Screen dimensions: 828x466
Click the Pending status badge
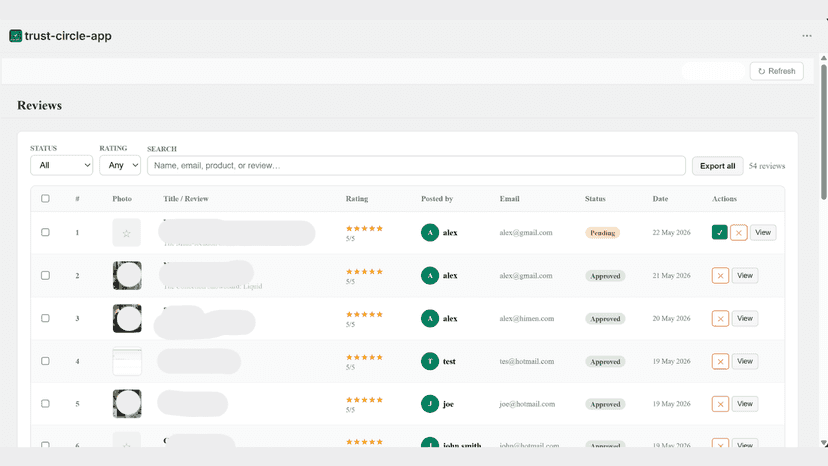(x=603, y=232)
